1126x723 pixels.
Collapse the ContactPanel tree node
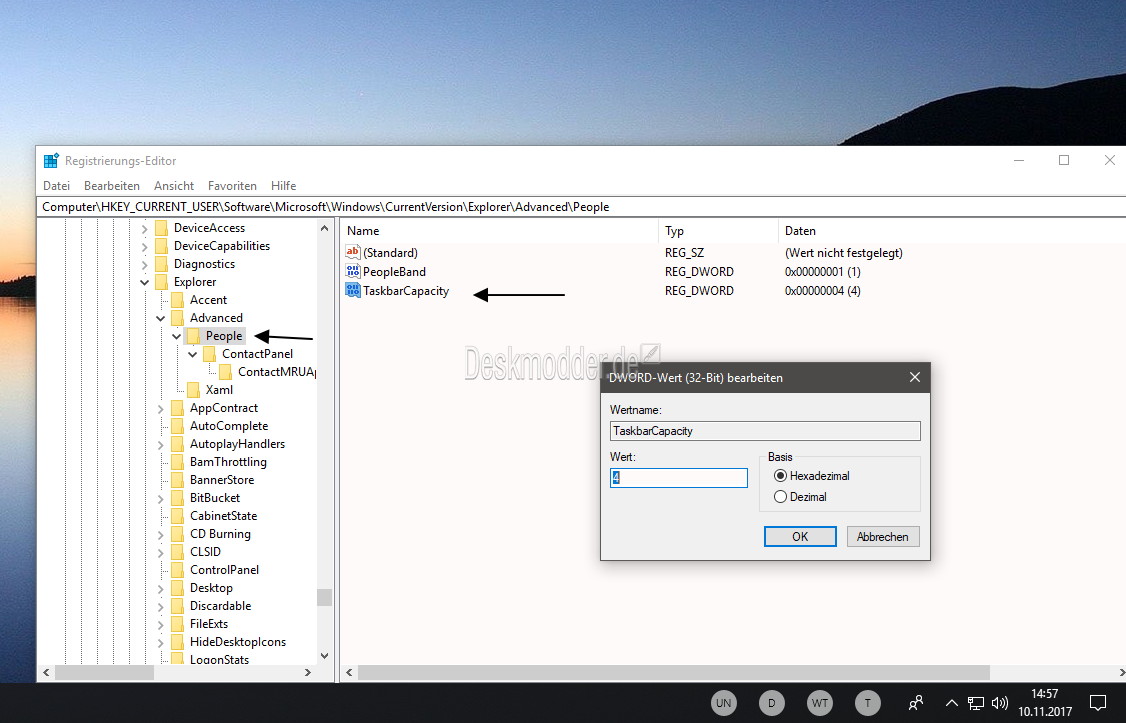(x=192, y=354)
